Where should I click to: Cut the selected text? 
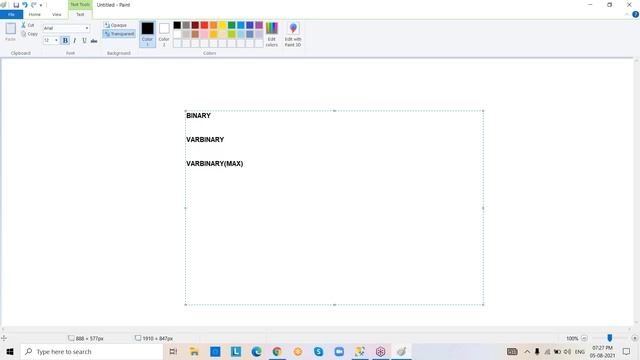point(28,25)
